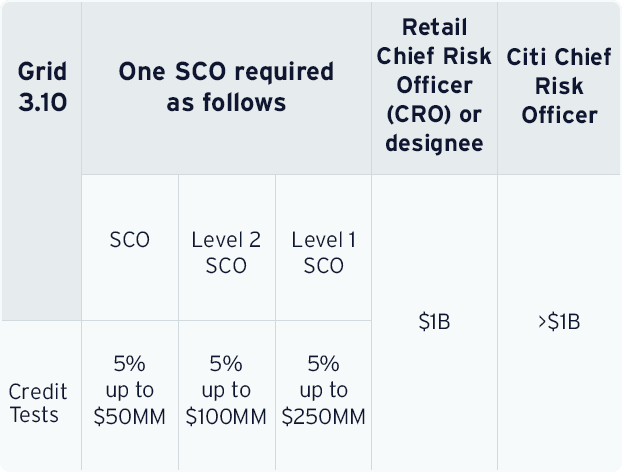Select the 'One SCO required as follows' header

226,87
